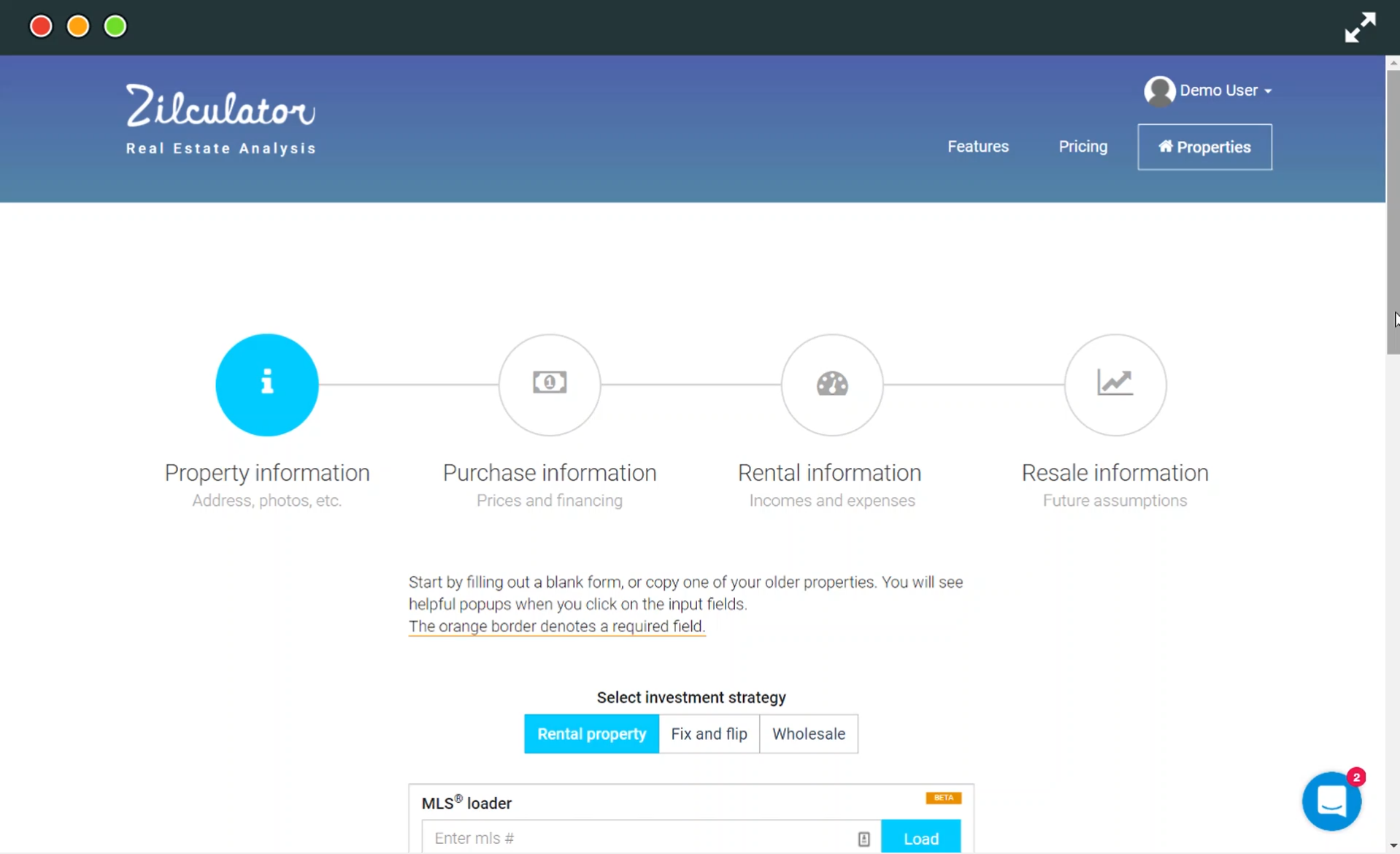This screenshot has height=854, width=1400.
Task: Select Fix and flip strategy
Action: pyautogui.click(x=709, y=734)
